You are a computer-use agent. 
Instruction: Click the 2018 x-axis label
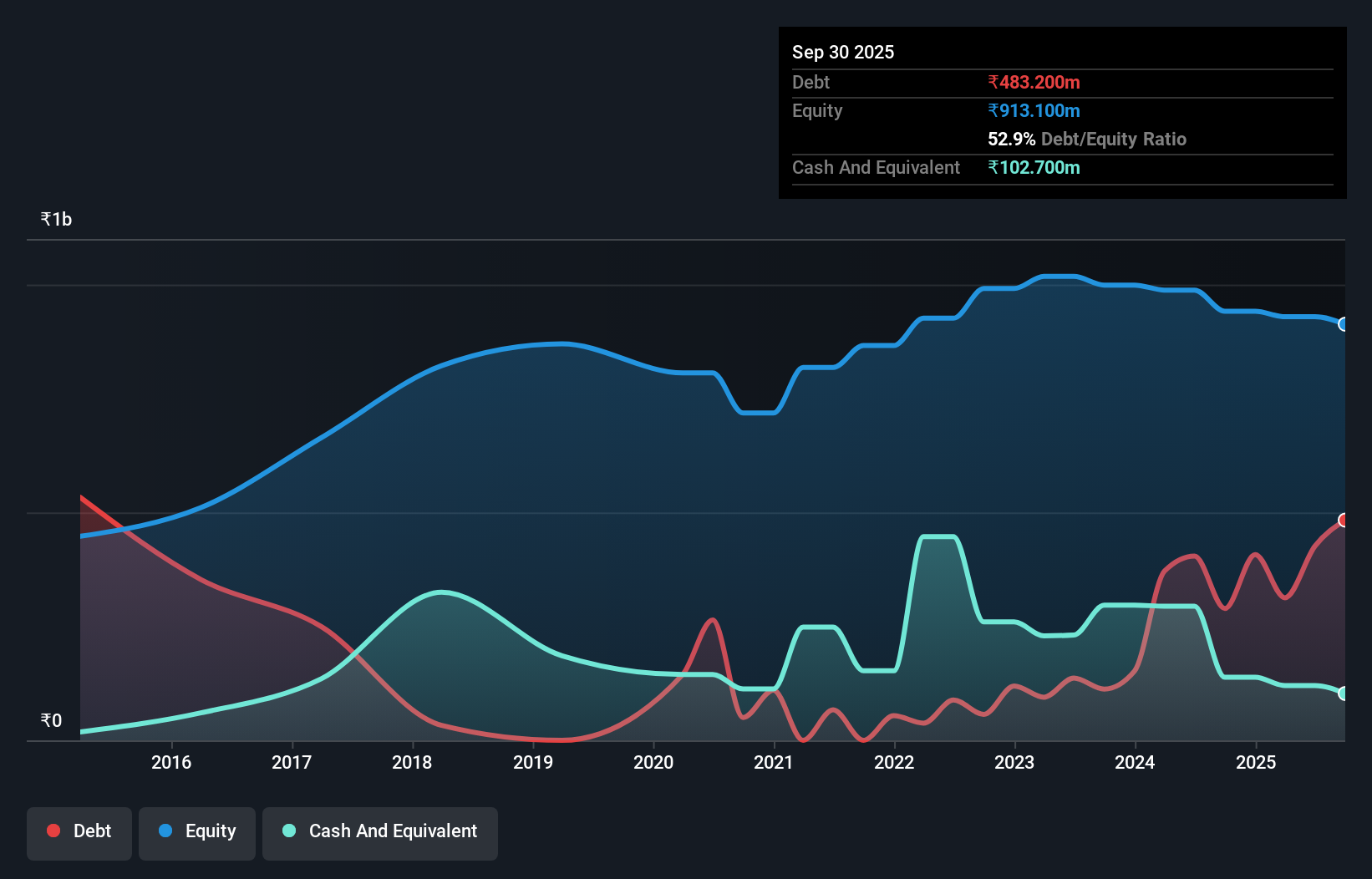412,762
